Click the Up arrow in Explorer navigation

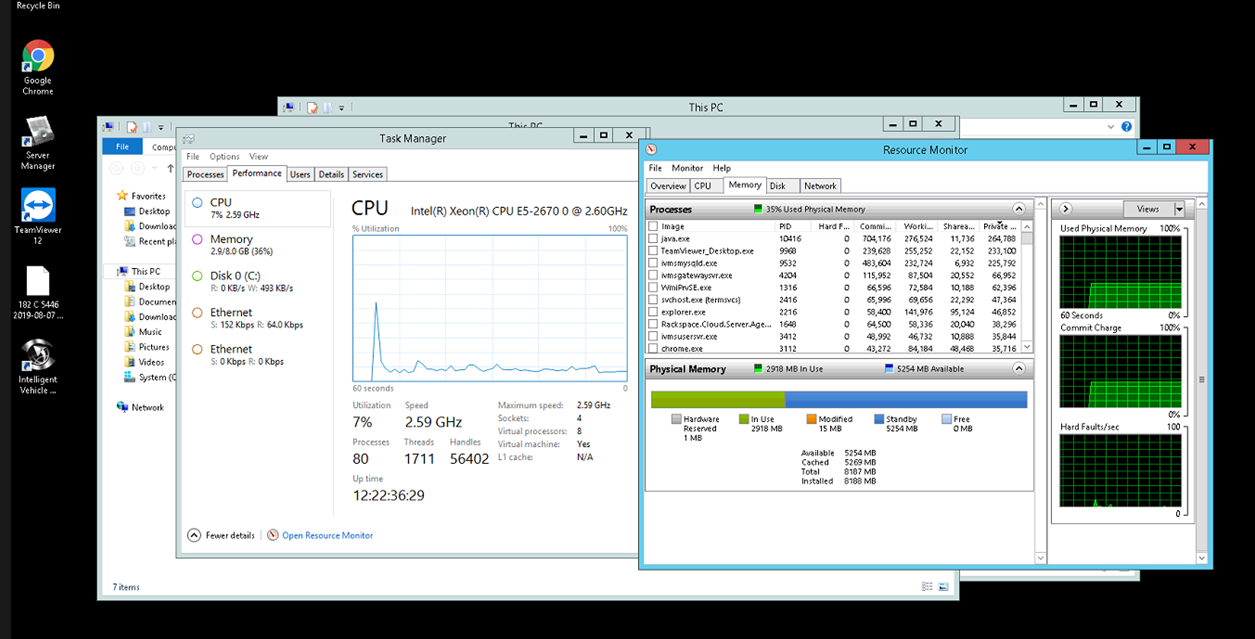[x=170, y=169]
